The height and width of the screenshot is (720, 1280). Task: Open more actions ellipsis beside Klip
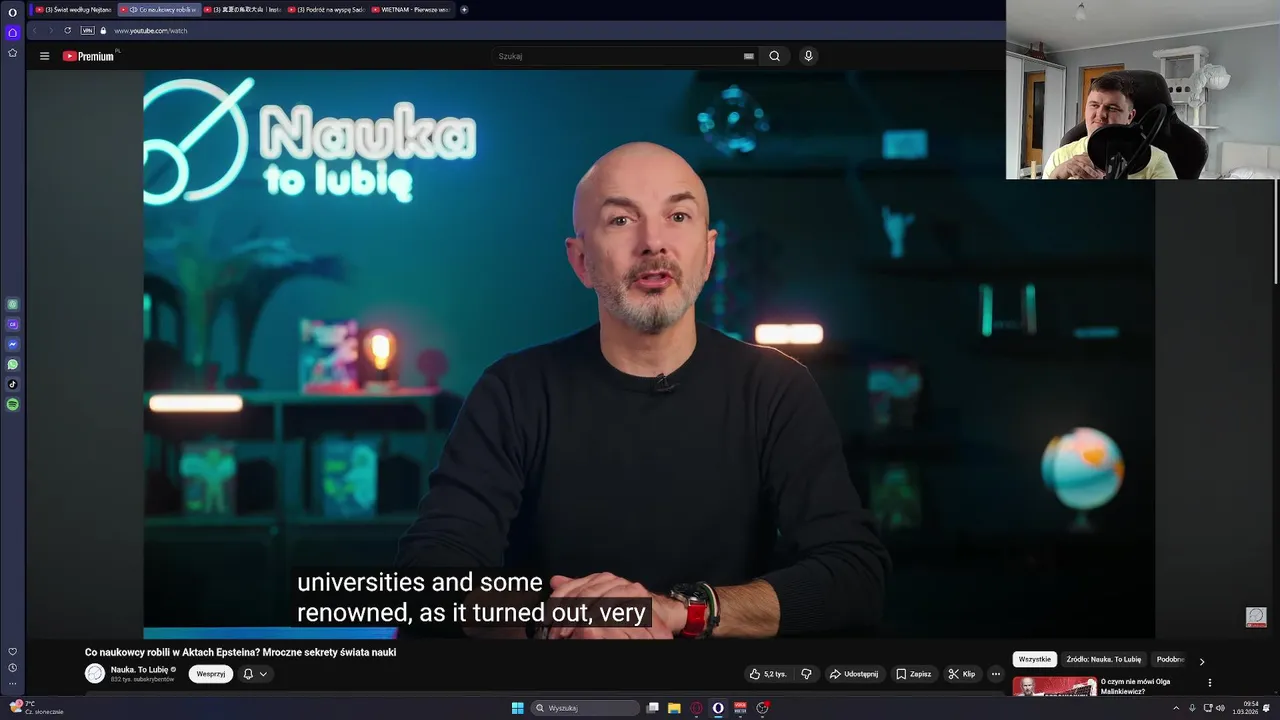995,674
